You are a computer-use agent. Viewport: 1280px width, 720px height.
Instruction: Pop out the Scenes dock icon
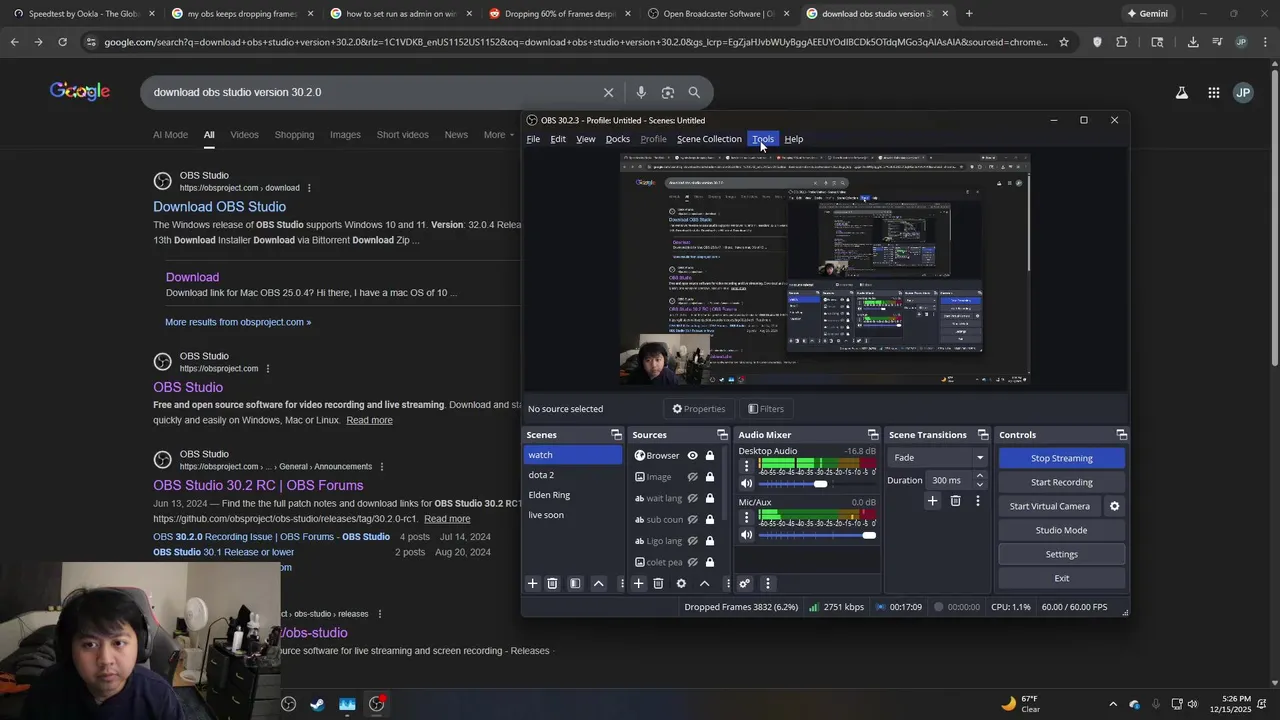(616, 435)
